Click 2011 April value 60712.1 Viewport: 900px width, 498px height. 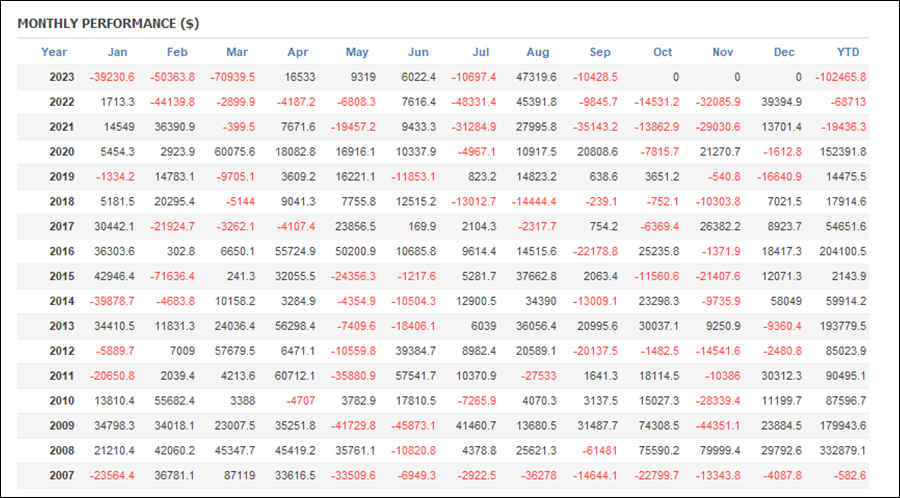[x=294, y=376]
